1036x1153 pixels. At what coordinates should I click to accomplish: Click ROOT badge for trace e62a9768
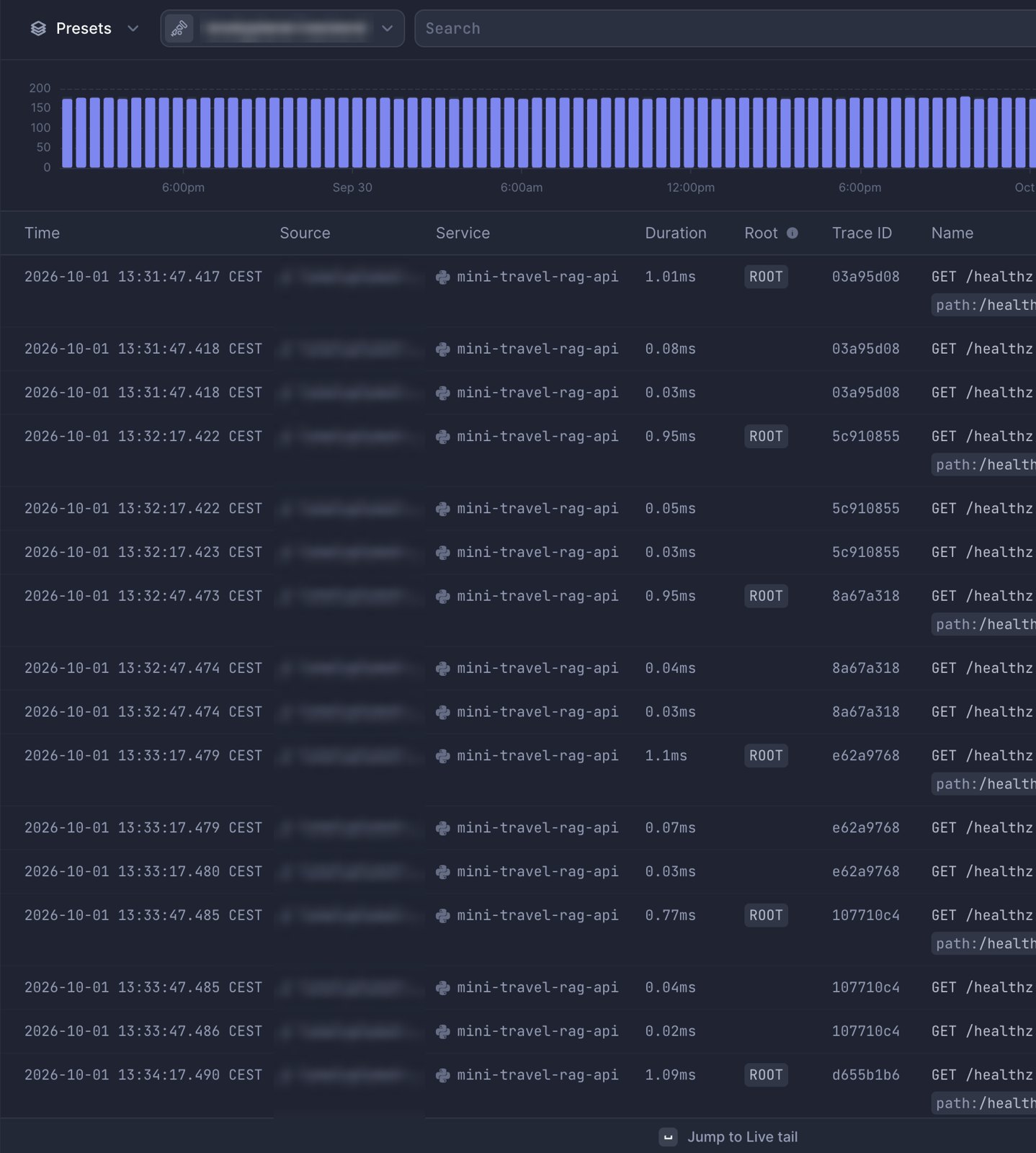(766, 755)
